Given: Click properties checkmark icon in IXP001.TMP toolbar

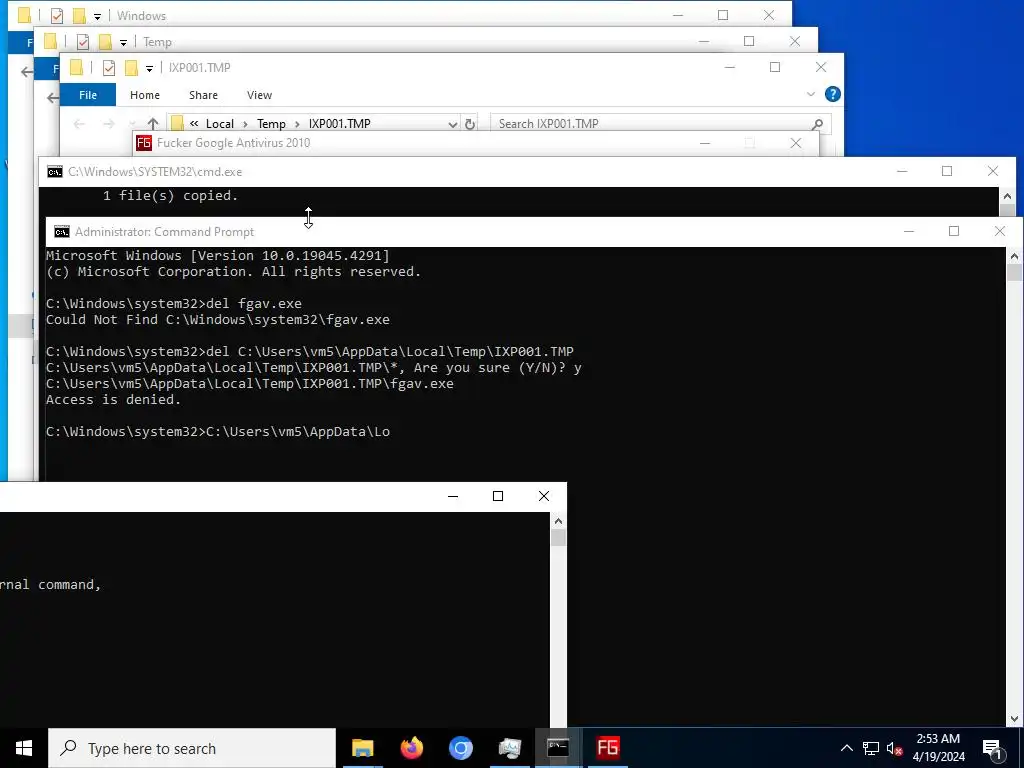Looking at the screenshot, I should (109, 68).
